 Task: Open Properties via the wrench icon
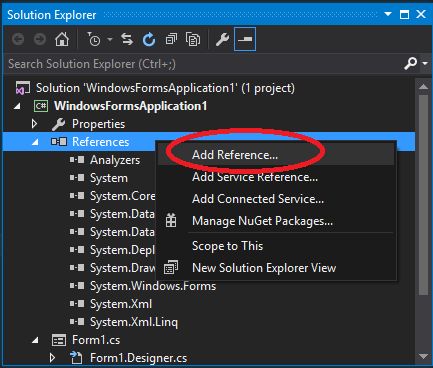click(222, 40)
